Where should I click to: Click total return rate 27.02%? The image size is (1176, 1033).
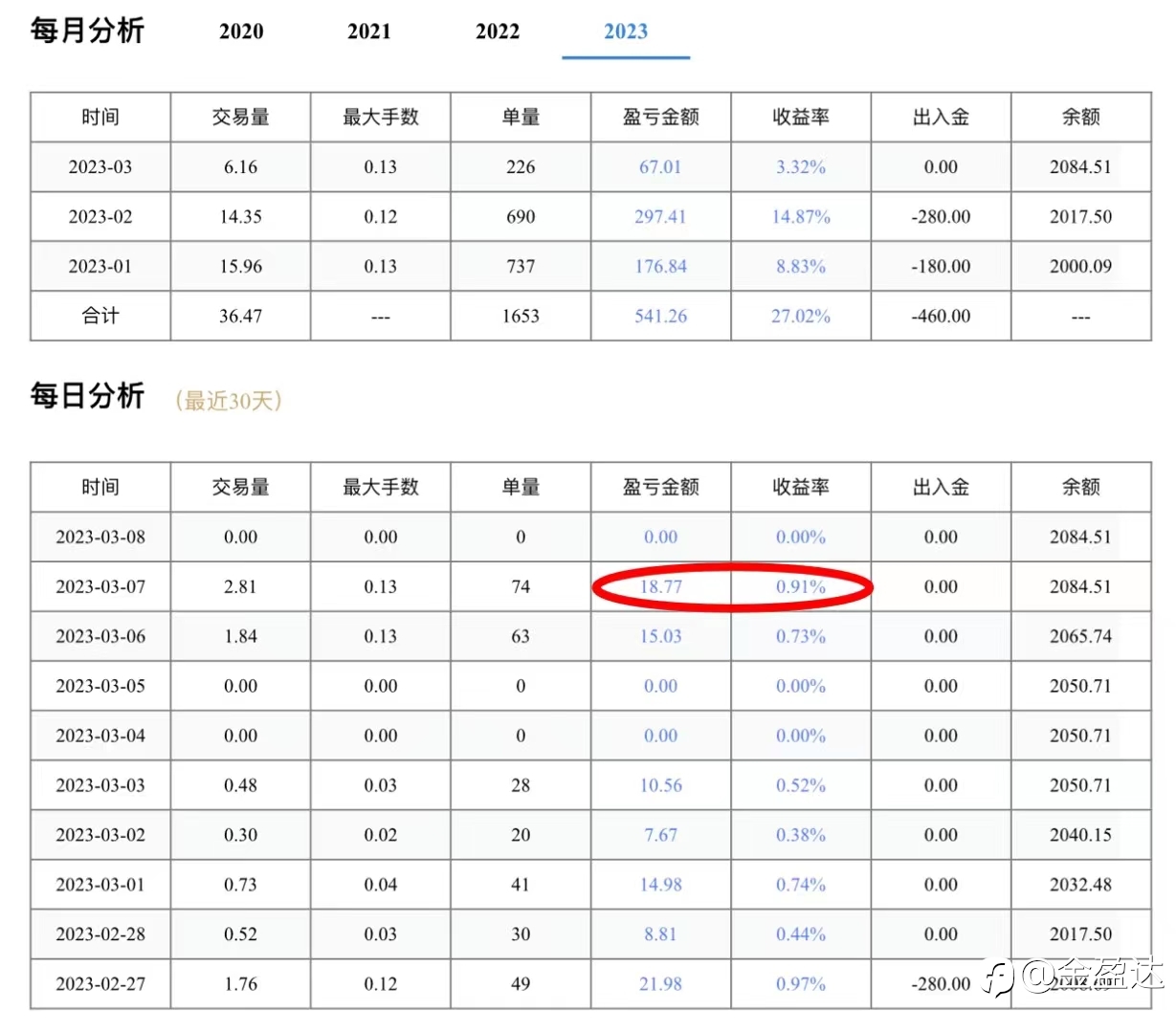click(x=801, y=317)
